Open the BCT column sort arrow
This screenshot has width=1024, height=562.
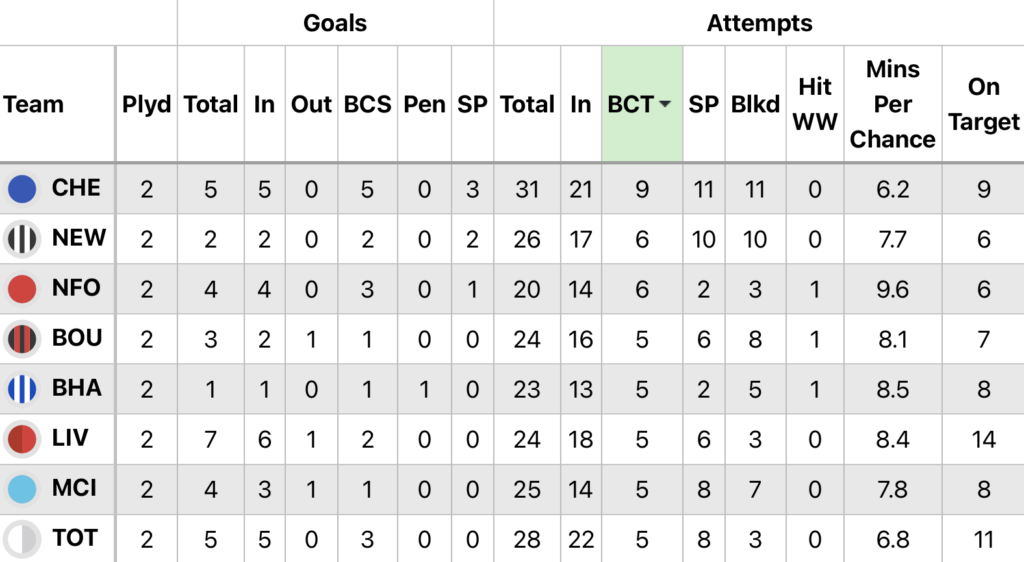665,105
